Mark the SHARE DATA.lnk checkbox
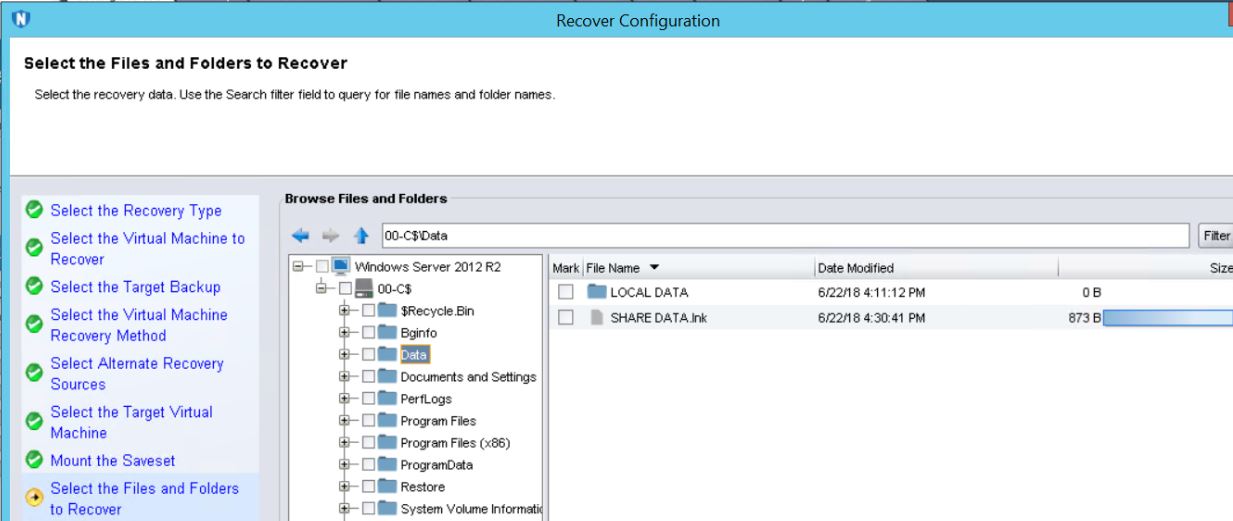 coord(566,318)
